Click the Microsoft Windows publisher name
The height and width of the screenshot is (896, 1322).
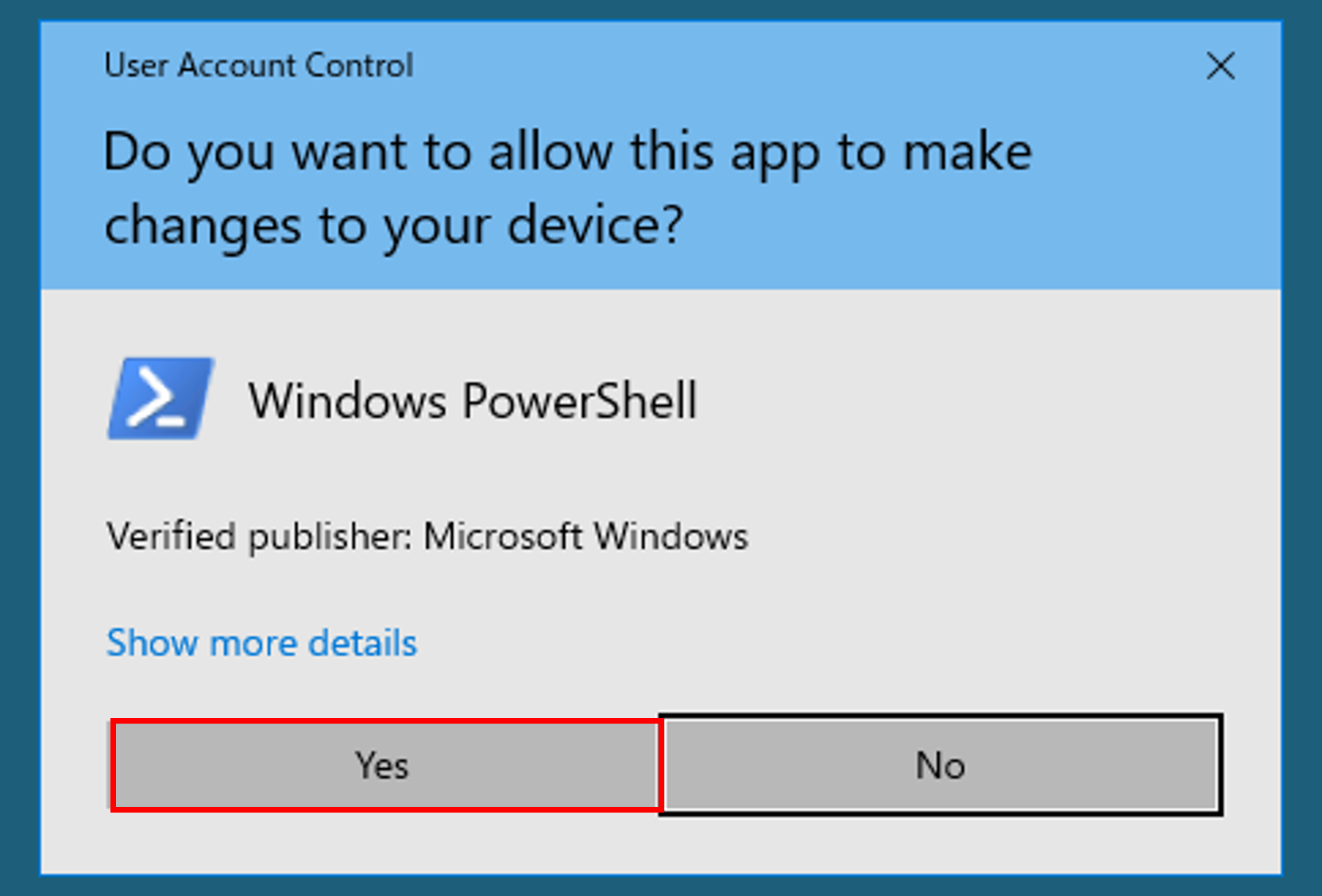pyautogui.click(x=586, y=536)
